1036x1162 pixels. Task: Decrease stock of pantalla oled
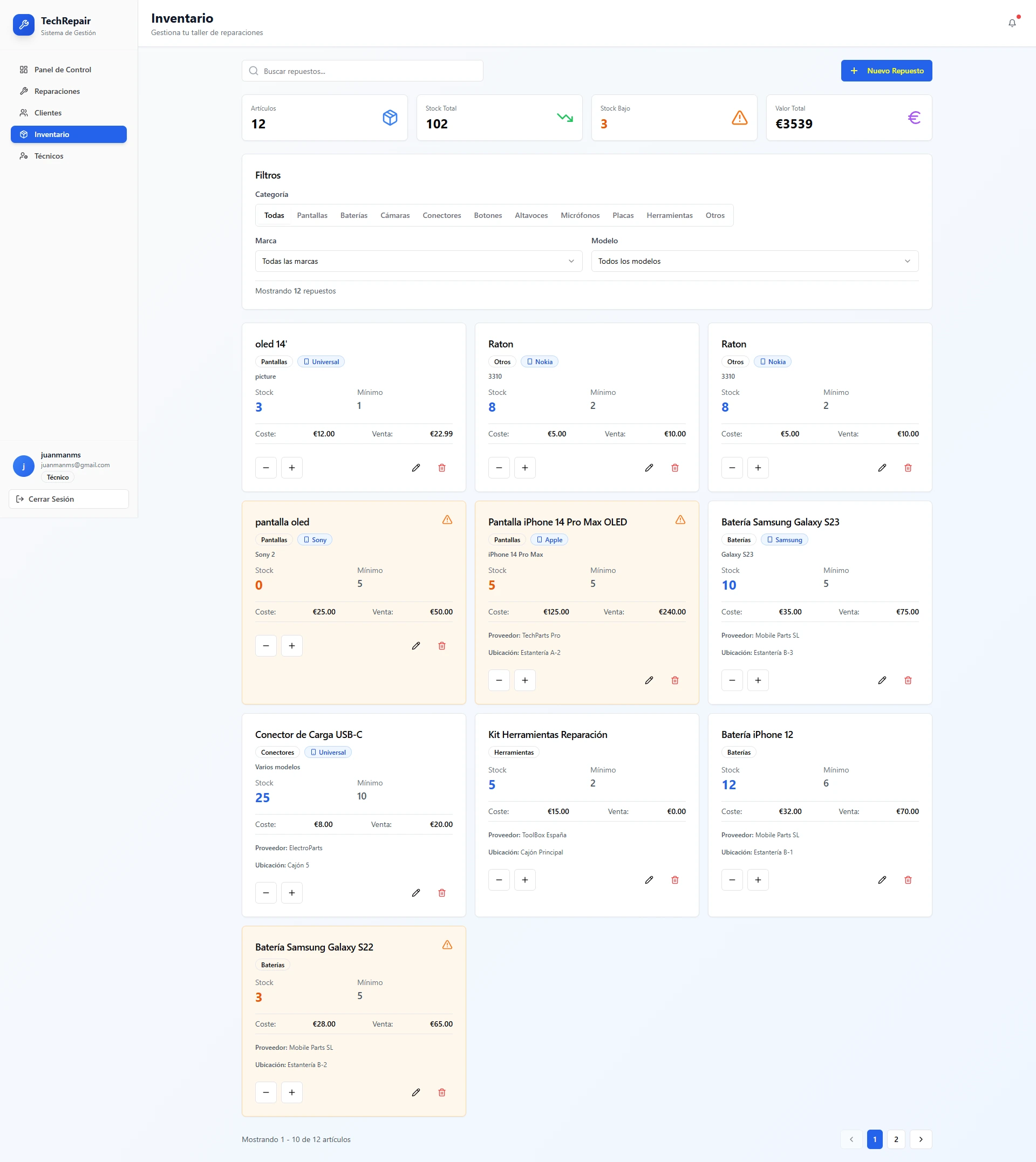point(266,646)
